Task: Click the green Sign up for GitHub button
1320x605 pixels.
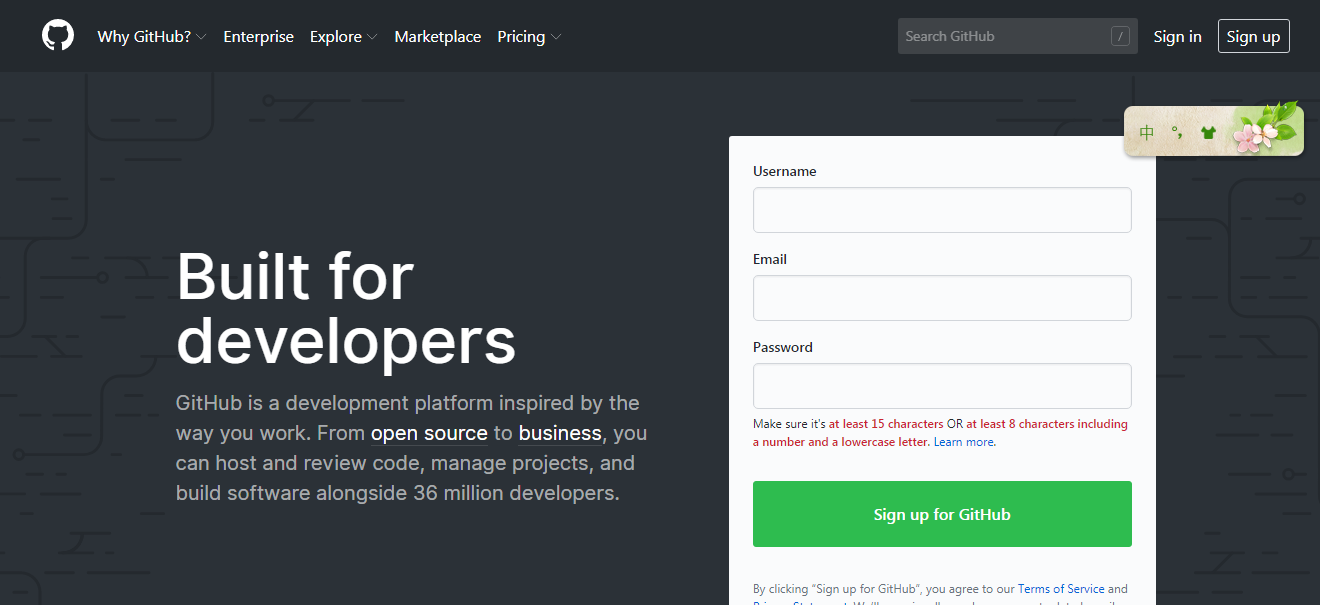Action: (942, 514)
